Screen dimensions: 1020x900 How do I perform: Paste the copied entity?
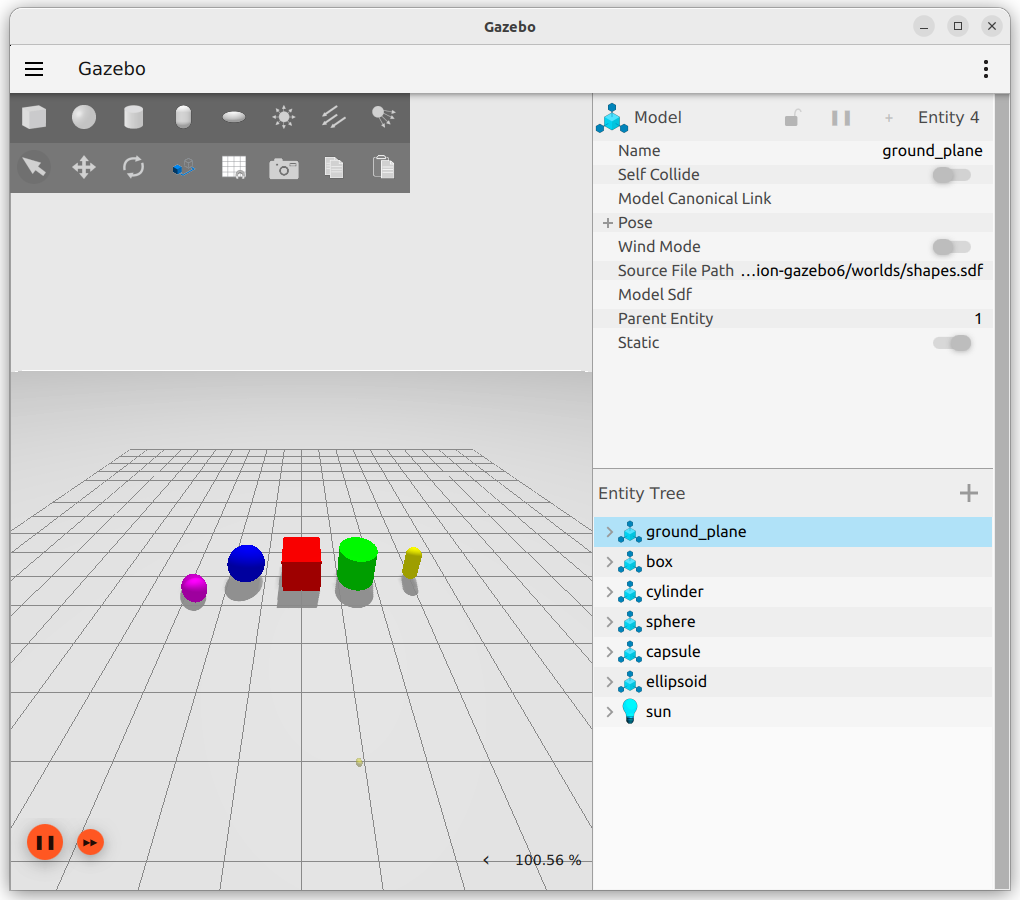tap(383, 167)
